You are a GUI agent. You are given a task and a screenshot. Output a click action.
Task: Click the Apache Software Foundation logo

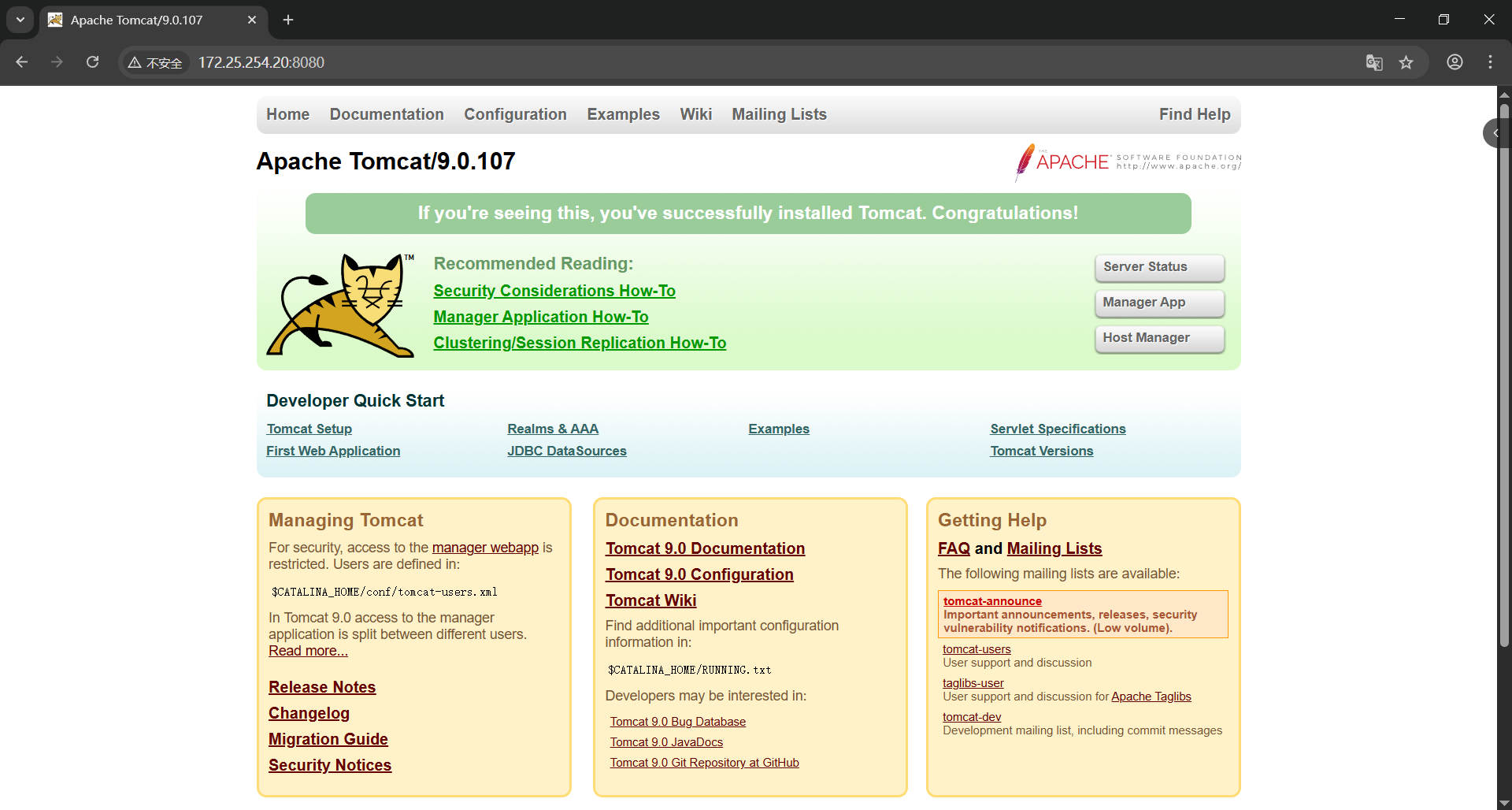pos(1128,162)
